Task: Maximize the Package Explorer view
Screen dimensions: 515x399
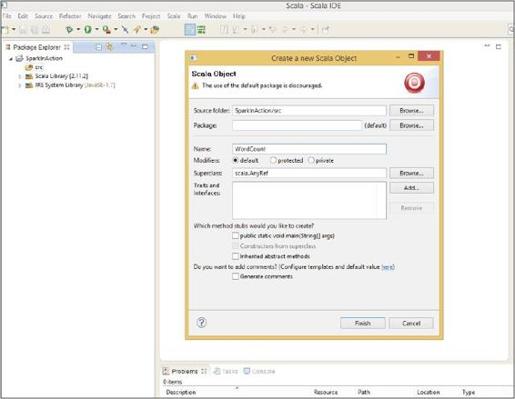Action: pyautogui.click(x=145, y=47)
